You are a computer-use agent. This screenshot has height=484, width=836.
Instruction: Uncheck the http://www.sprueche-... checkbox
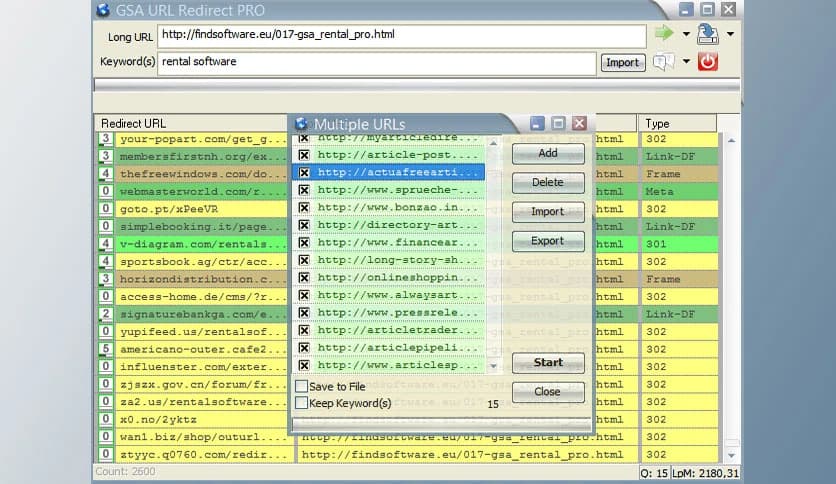click(304, 190)
